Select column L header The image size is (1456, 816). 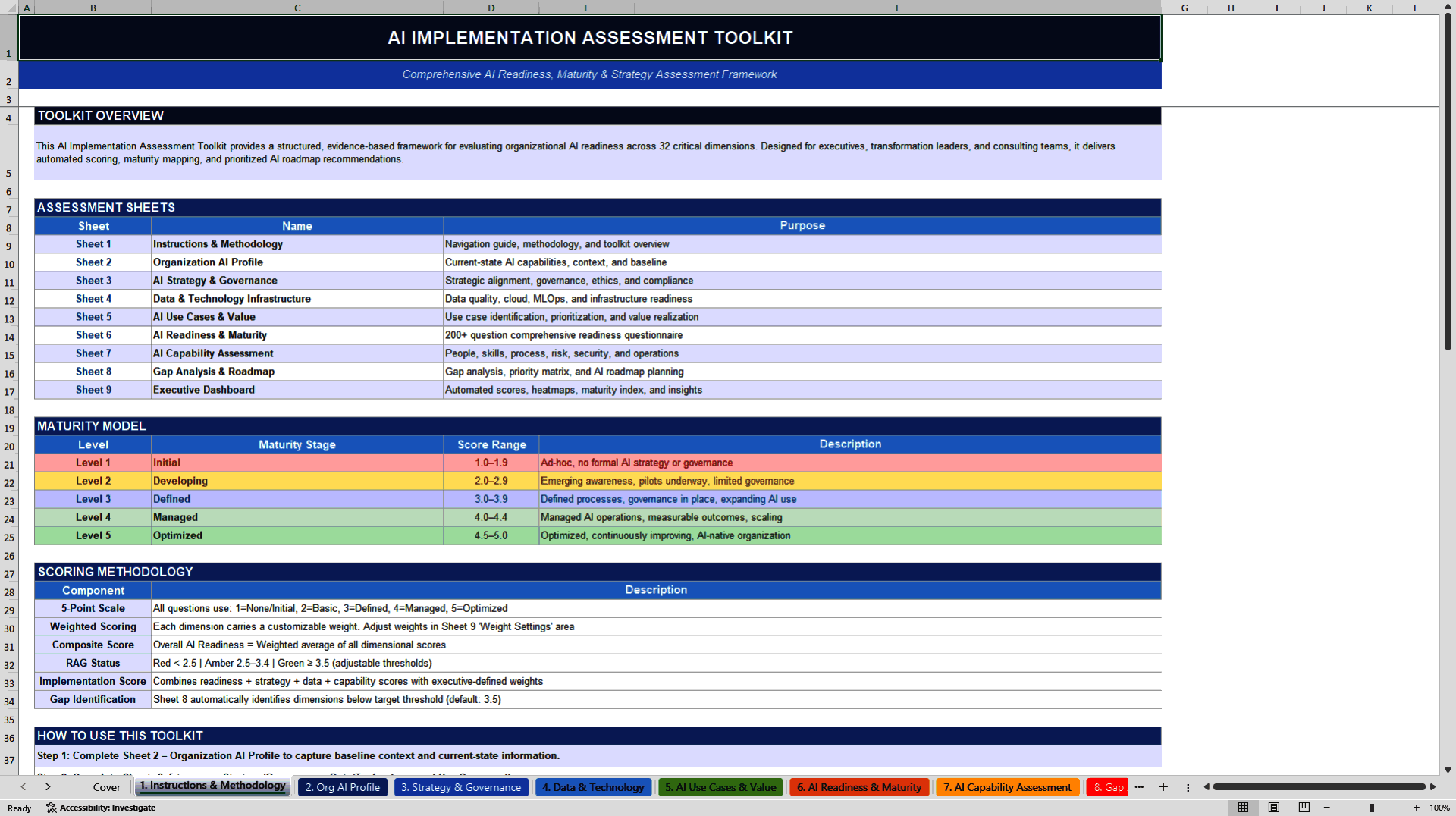click(x=1415, y=8)
